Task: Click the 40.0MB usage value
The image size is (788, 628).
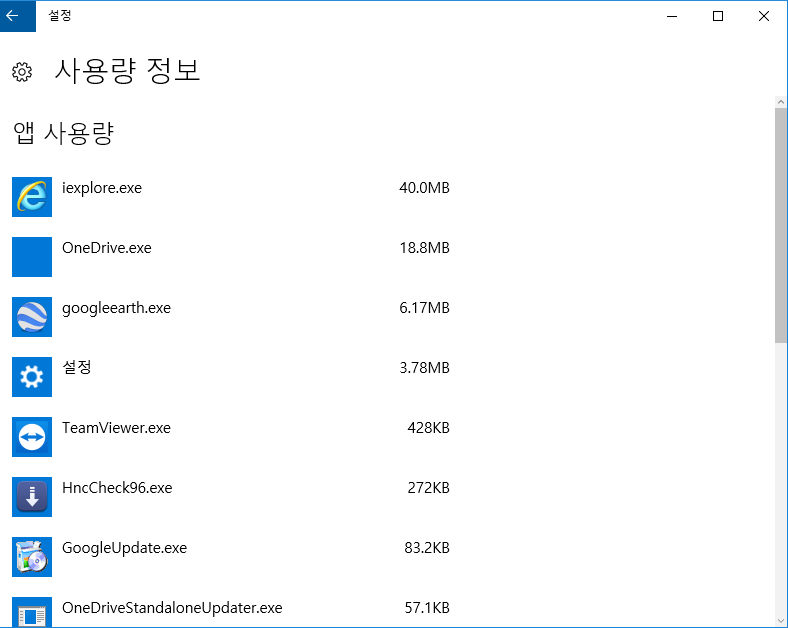Action: 425,188
